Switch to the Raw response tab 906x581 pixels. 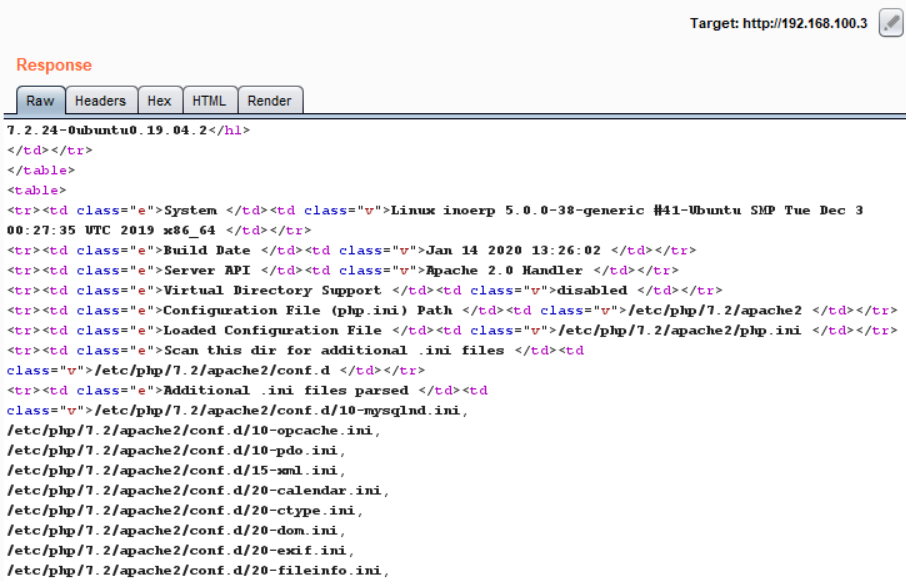coord(40,100)
